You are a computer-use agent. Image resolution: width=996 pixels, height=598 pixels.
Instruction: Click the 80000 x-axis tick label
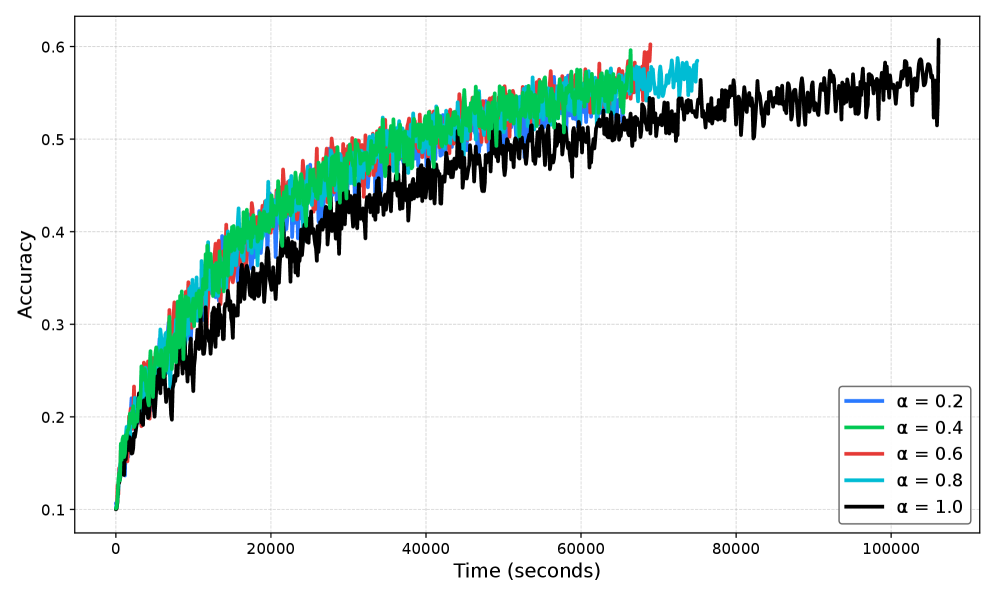coord(736,548)
